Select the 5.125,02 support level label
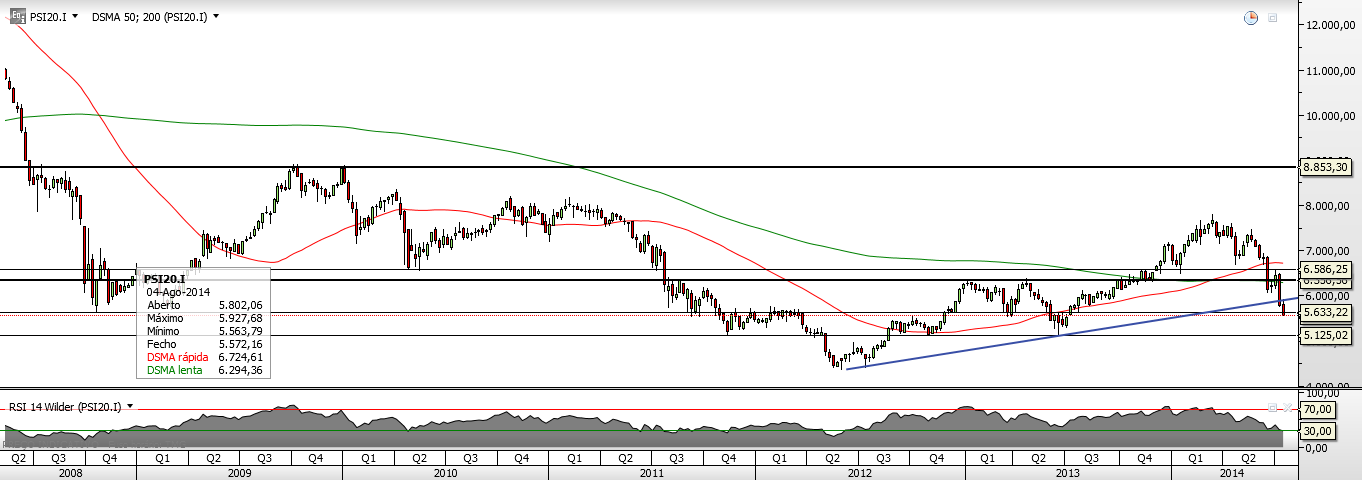This screenshot has width=1362, height=480. 1326,336
